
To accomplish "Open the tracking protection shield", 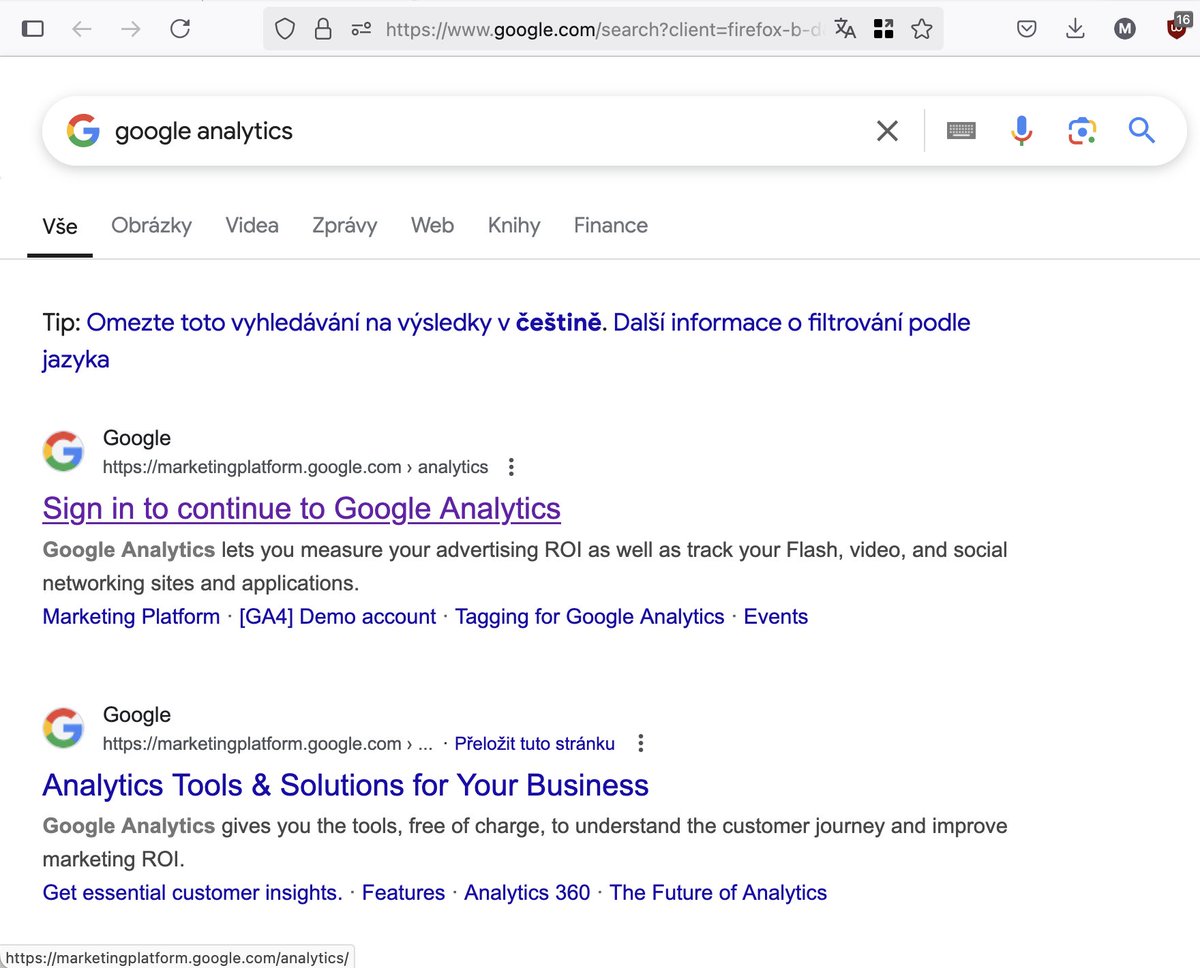I will click(x=285, y=29).
